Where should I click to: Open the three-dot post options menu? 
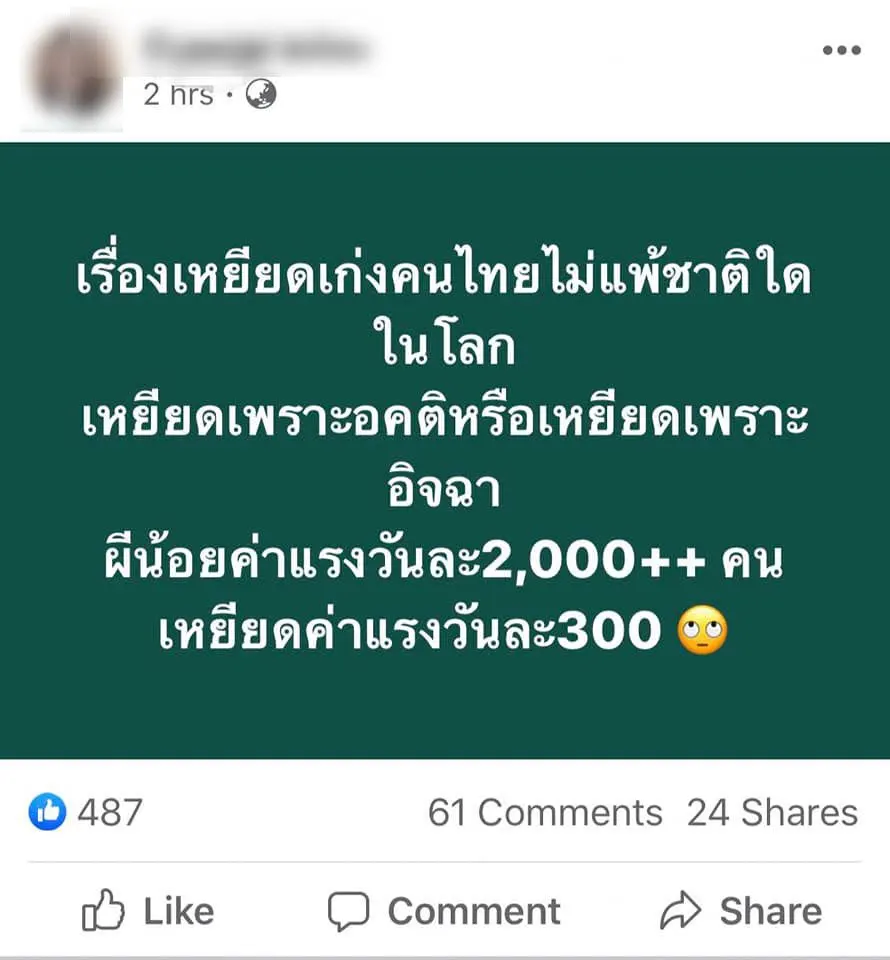point(842,50)
